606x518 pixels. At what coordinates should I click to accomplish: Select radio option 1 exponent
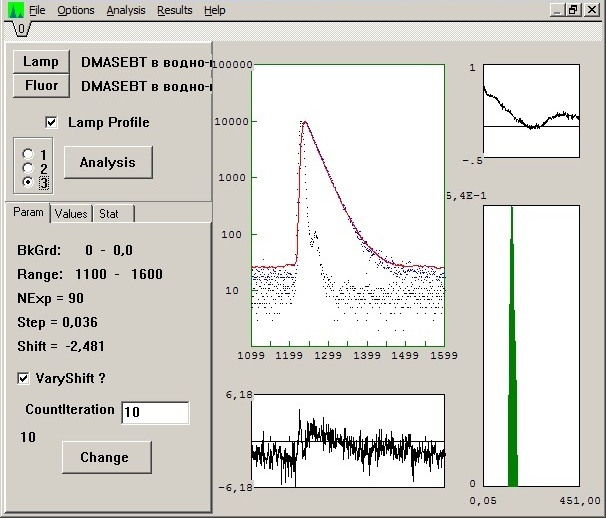click(27, 155)
